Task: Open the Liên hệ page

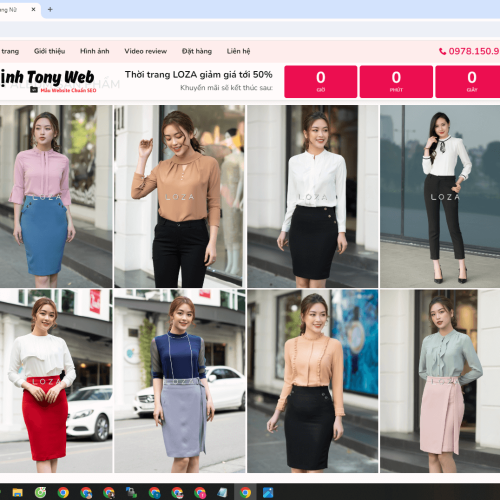Action: 238,51
